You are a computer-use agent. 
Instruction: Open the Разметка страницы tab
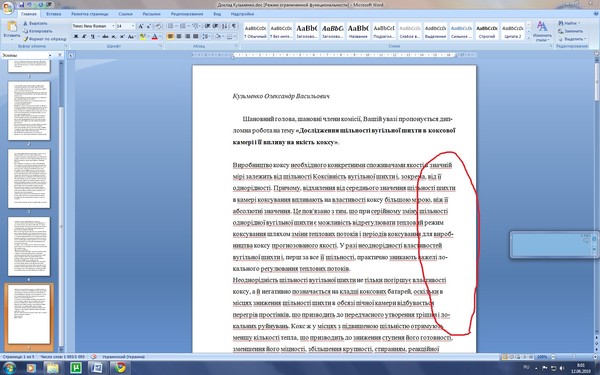click(90, 14)
